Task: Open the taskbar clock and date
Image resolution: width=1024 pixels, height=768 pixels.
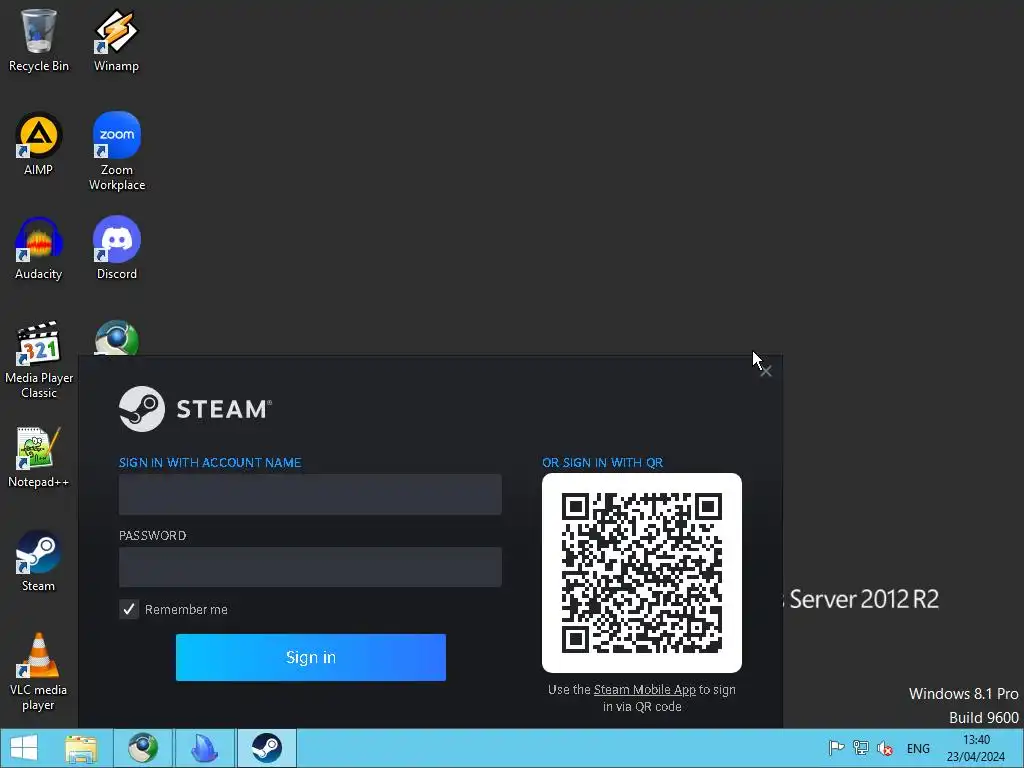Action: [x=976, y=748]
